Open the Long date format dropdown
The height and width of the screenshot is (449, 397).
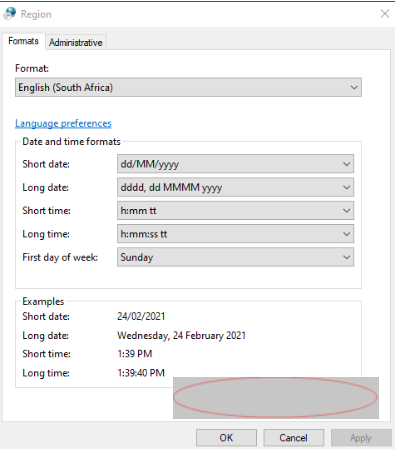pyautogui.click(x=235, y=187)
